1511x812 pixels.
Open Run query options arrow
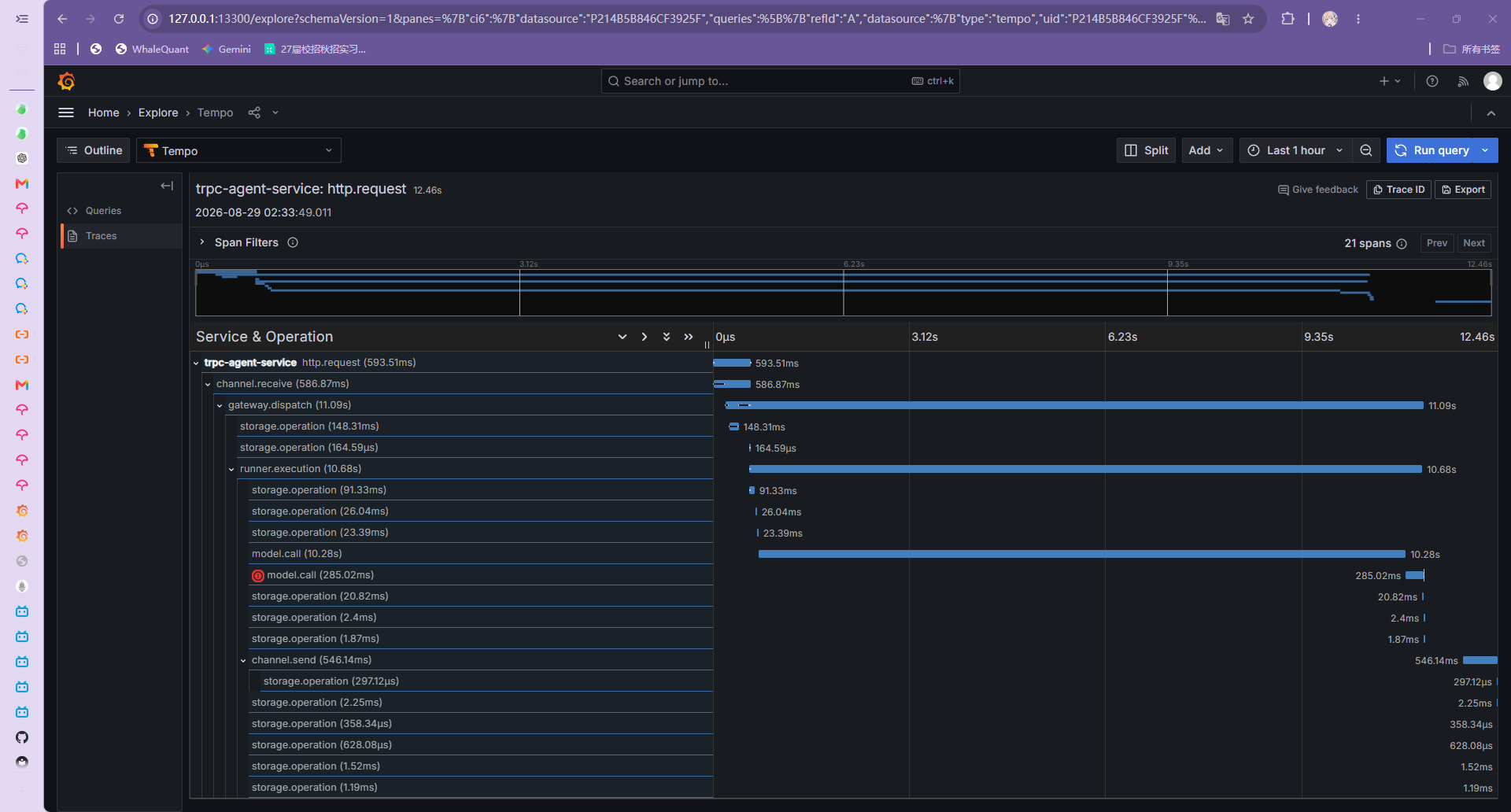[x=1486, y=150]
